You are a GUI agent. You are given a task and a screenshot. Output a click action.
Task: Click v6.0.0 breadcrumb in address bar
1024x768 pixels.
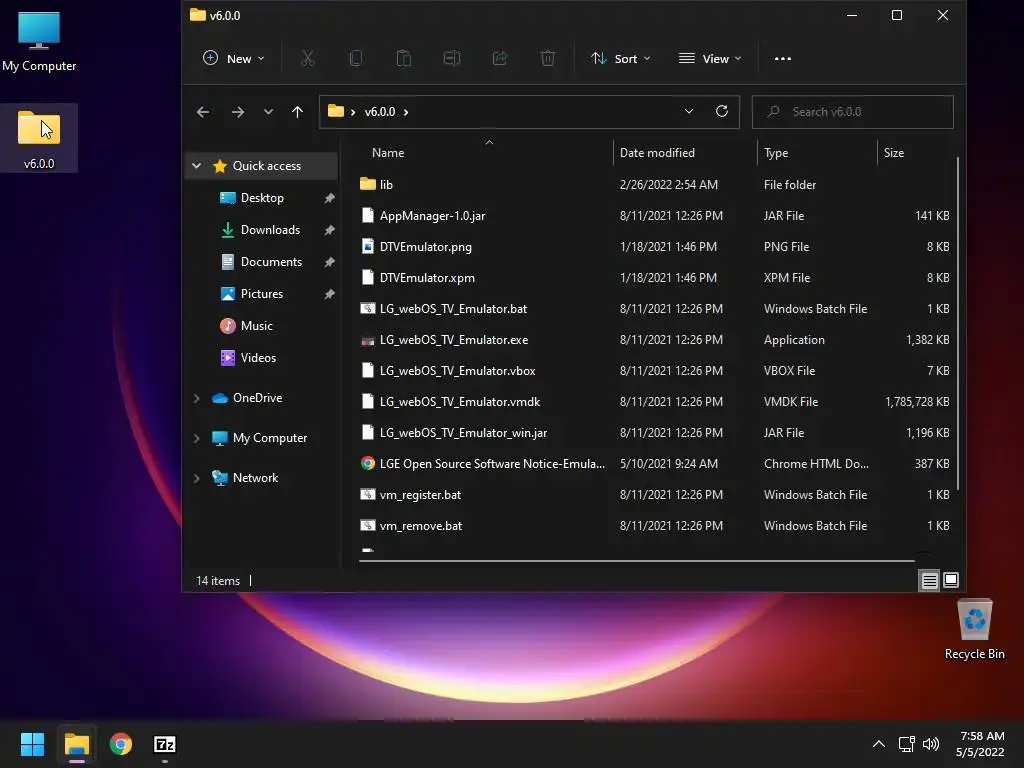pyautogui.click(x=379, y=112)
